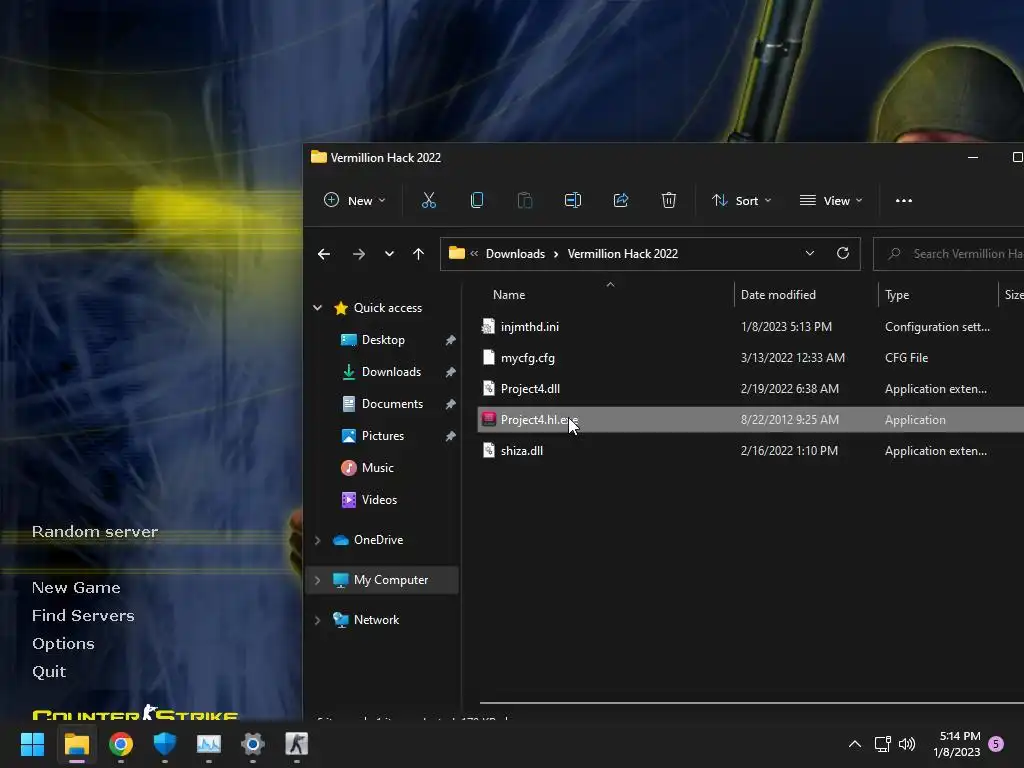Click Downloads breadcrumb in address bar

[515, 254]
